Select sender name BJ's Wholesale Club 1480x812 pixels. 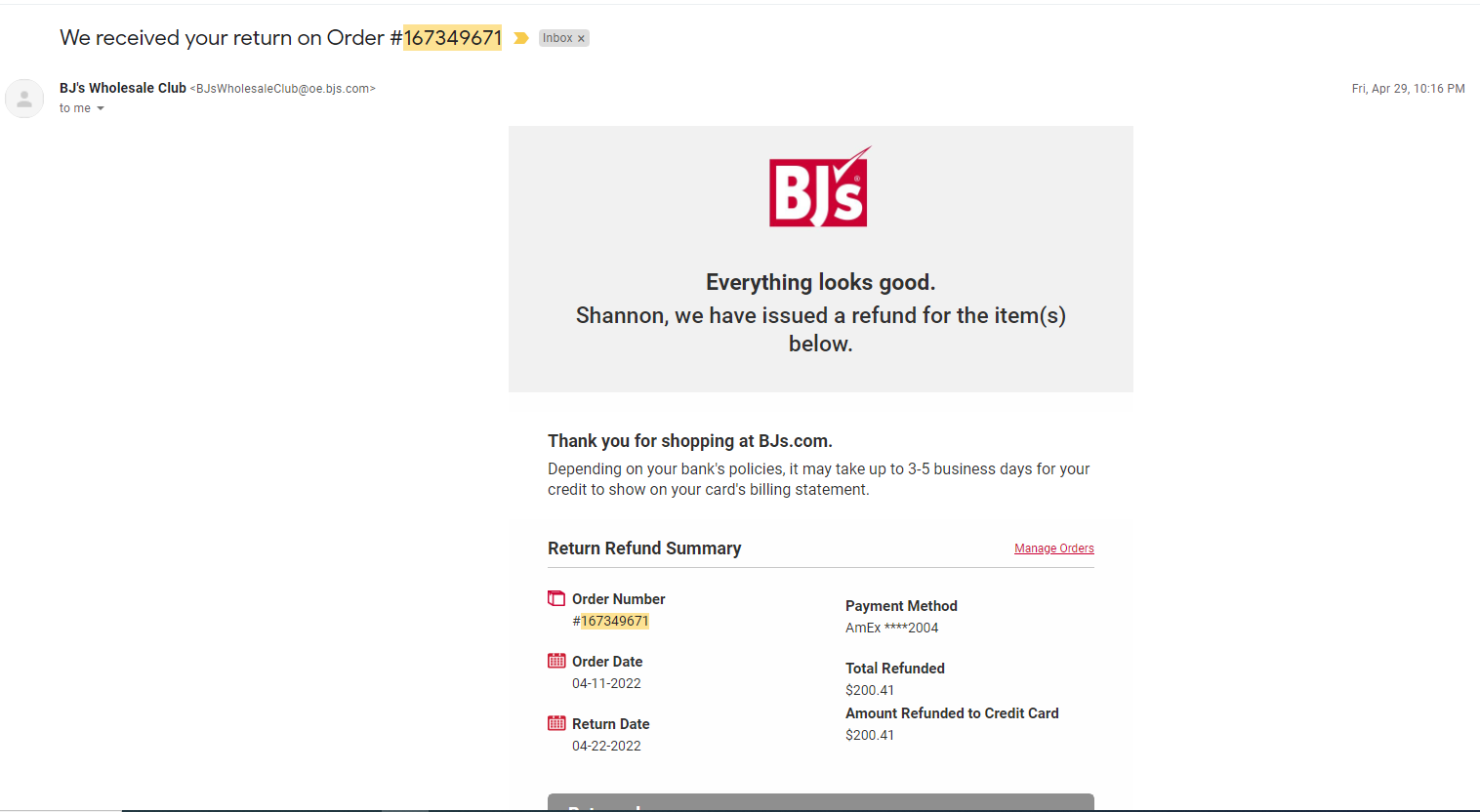(x=123, y=88)
